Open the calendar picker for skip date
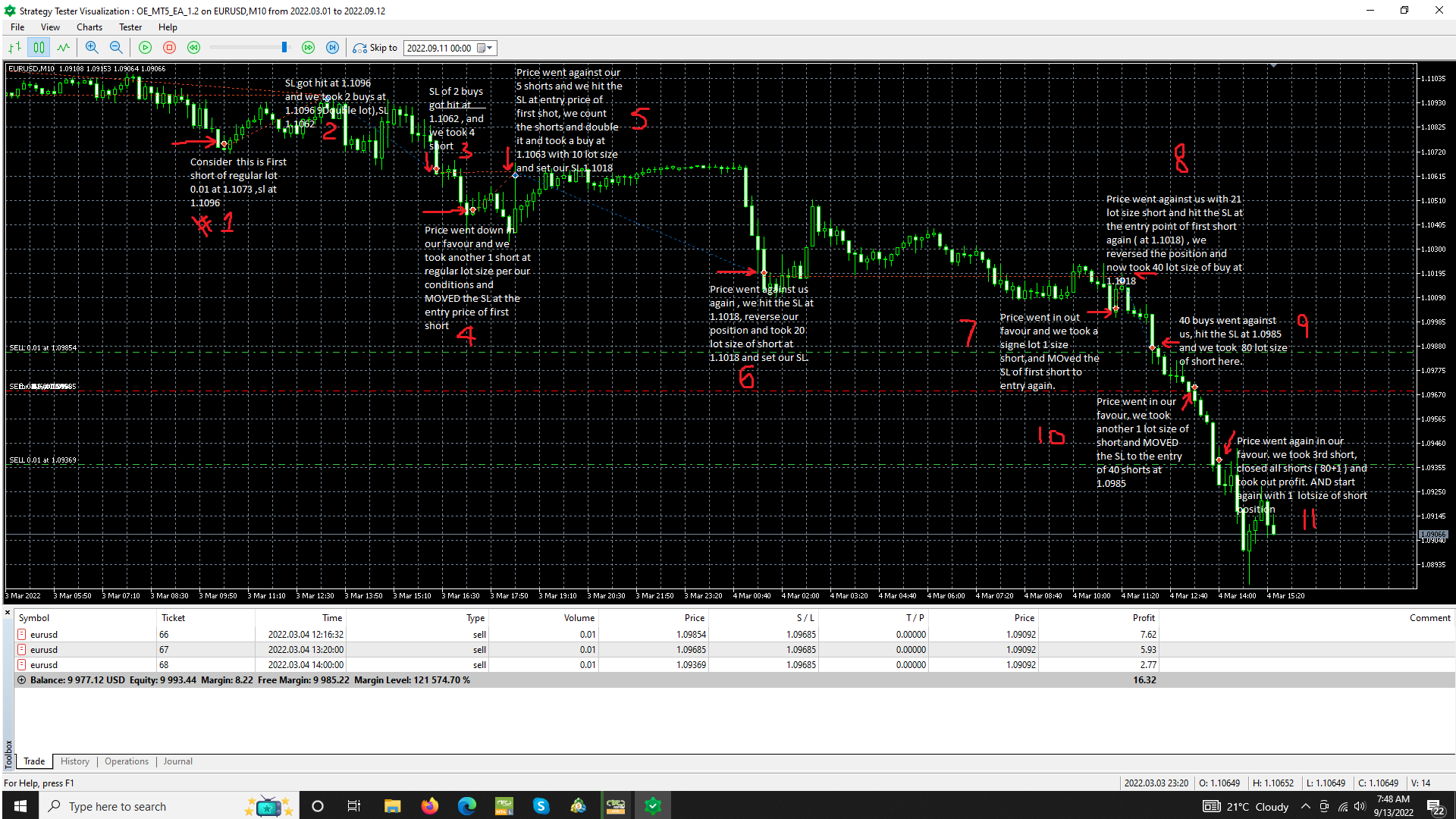The width and height of the screenshot is (1456, 819). [482, 48]
